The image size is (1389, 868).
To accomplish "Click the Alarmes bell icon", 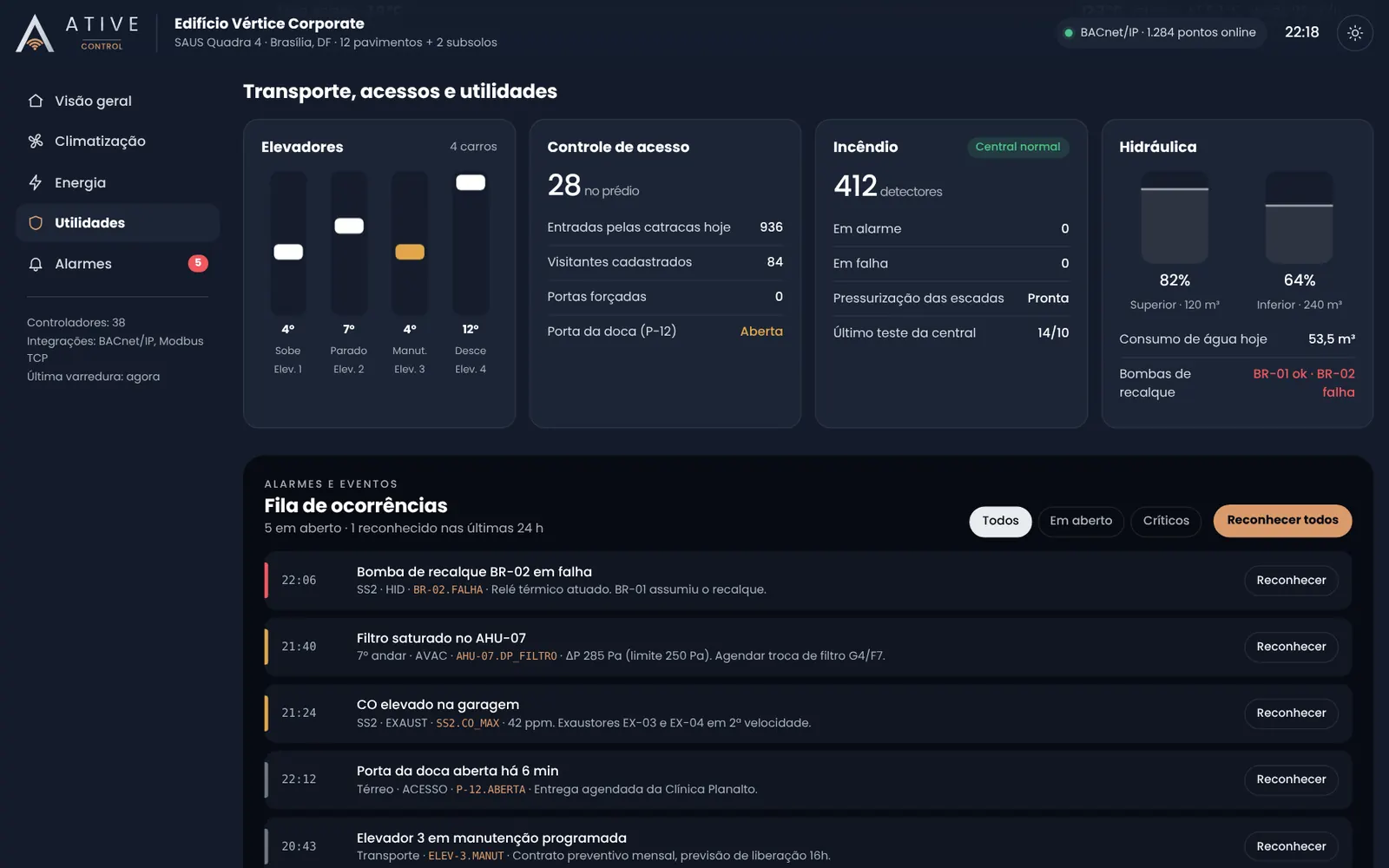I will click(x=36, y=264).
